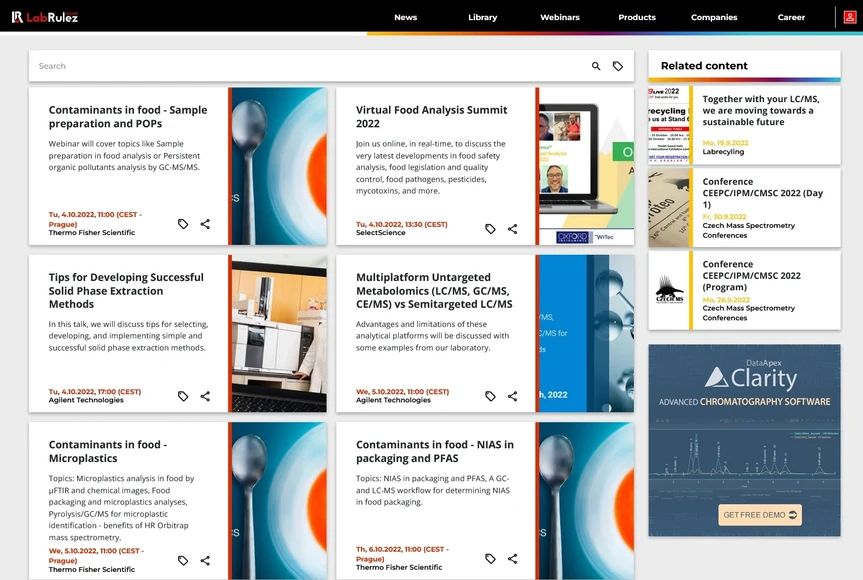Click the Search input field
The image size is (863, 580).
(x=308, y=66)
